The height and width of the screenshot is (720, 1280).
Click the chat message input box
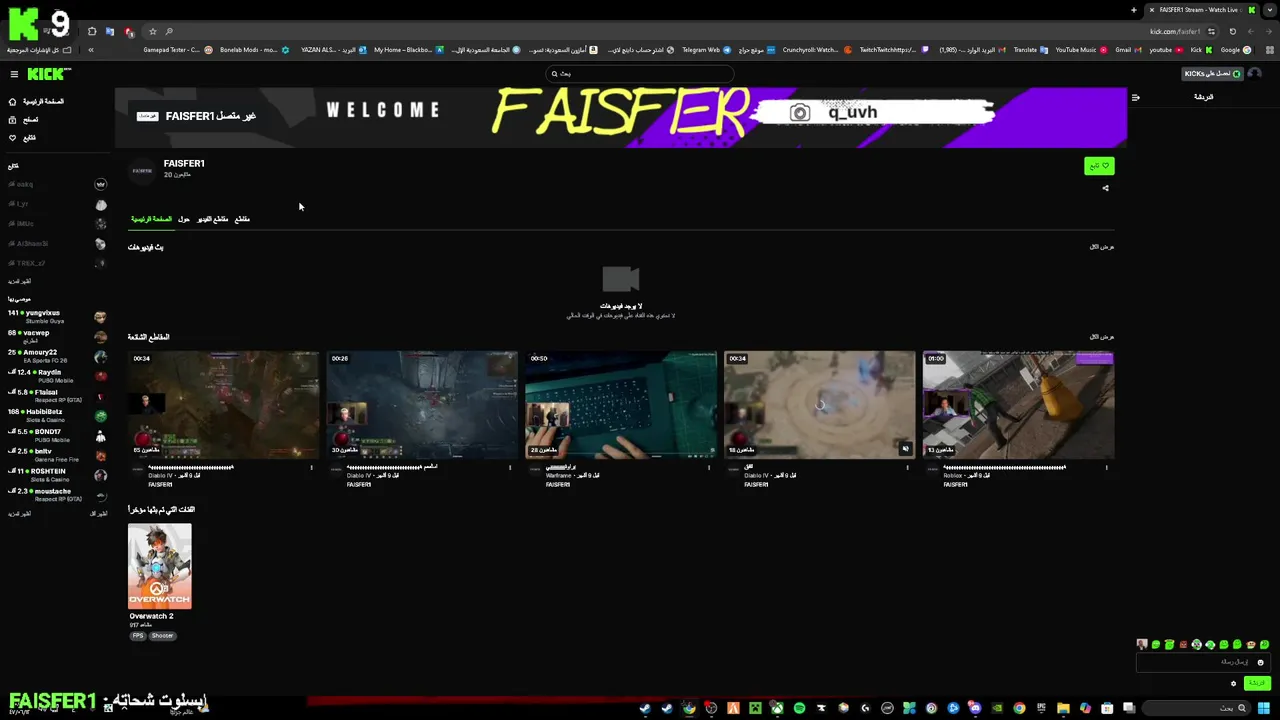pyautogui.click(x=1203, y=662)
